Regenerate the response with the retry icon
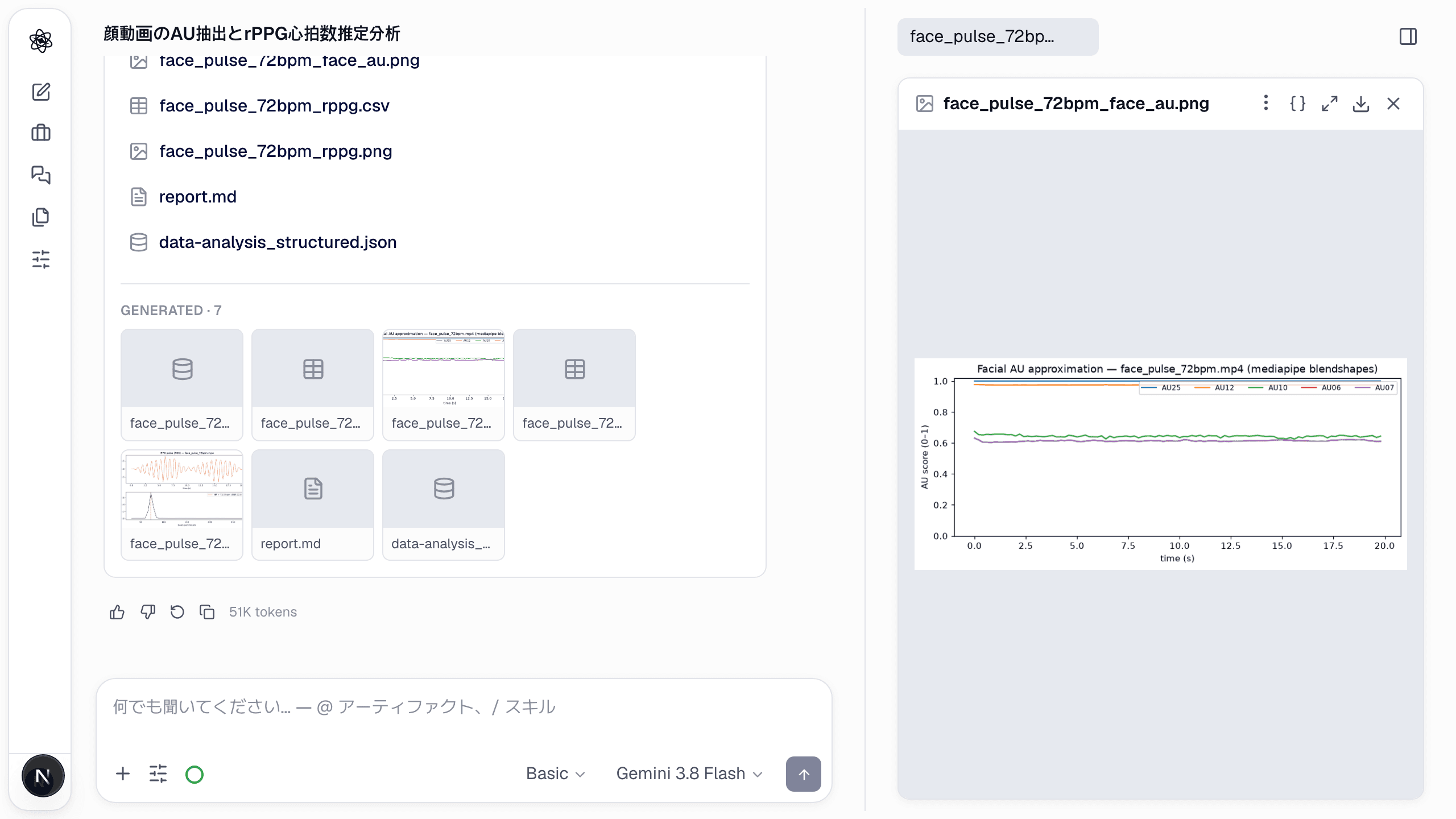The image size is (1456, 819). (177, 612)
